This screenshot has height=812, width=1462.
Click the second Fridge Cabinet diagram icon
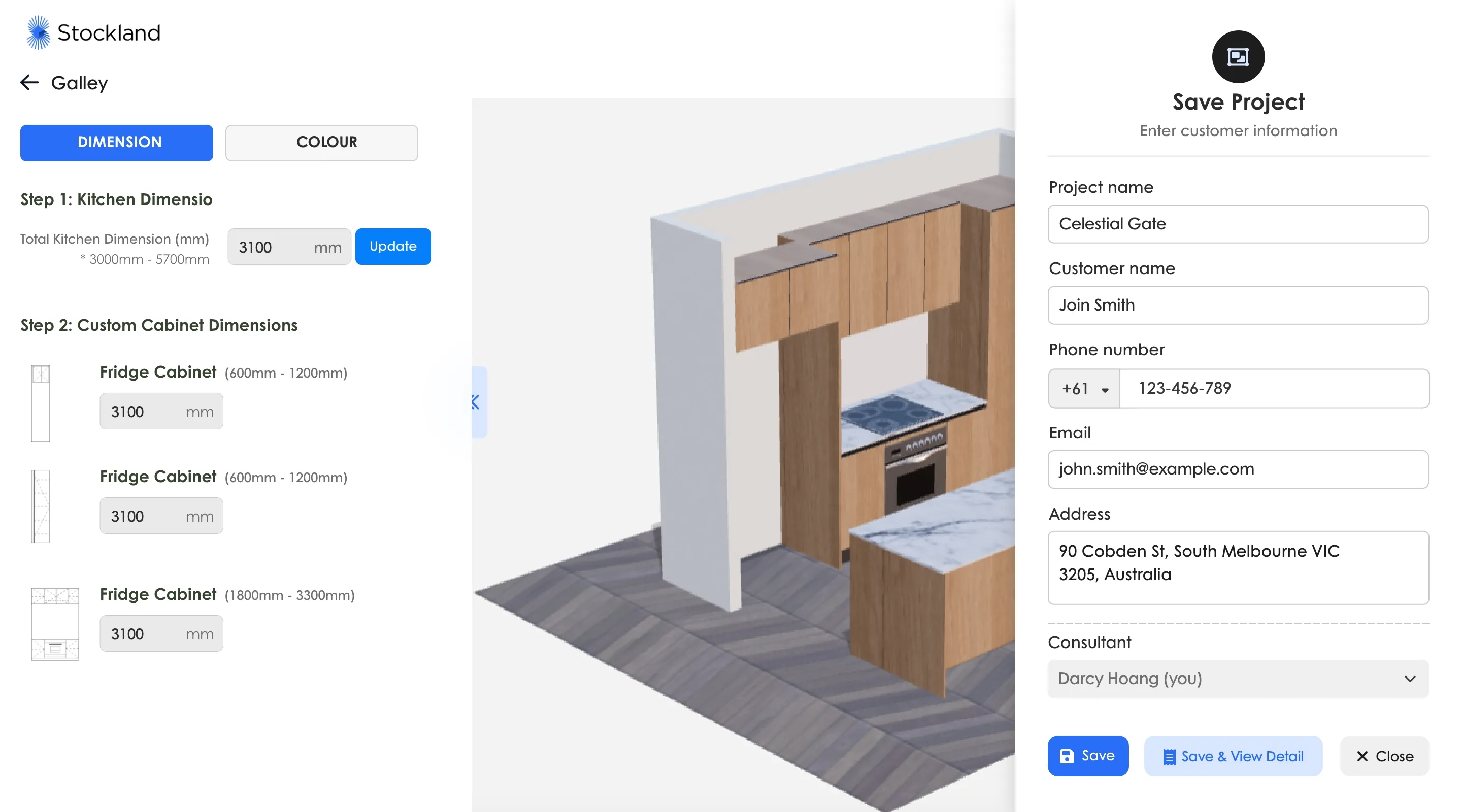(x=40, y=506)
